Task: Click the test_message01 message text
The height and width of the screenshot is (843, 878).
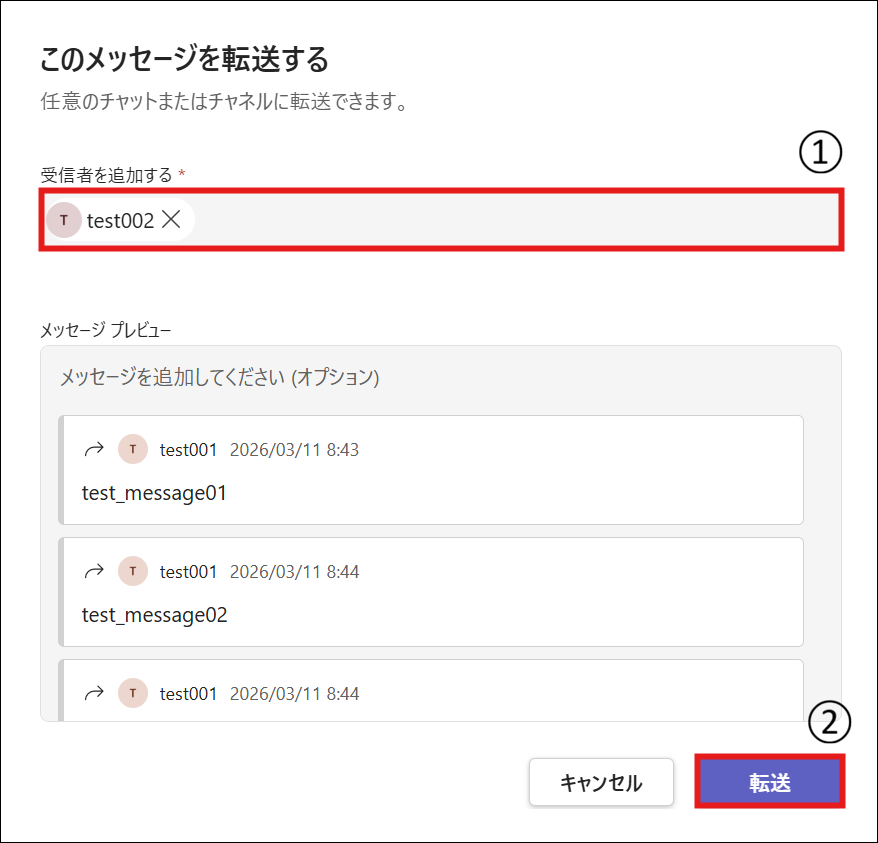Action: (x=154, y=493)
